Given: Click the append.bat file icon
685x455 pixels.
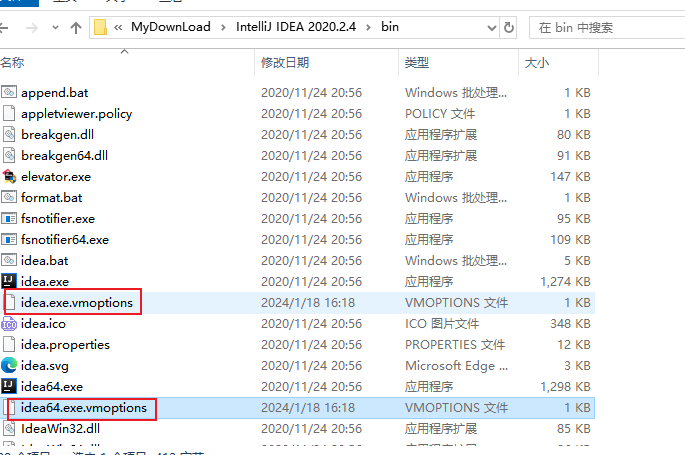Looking at the screenshot, I should (9, 92).
